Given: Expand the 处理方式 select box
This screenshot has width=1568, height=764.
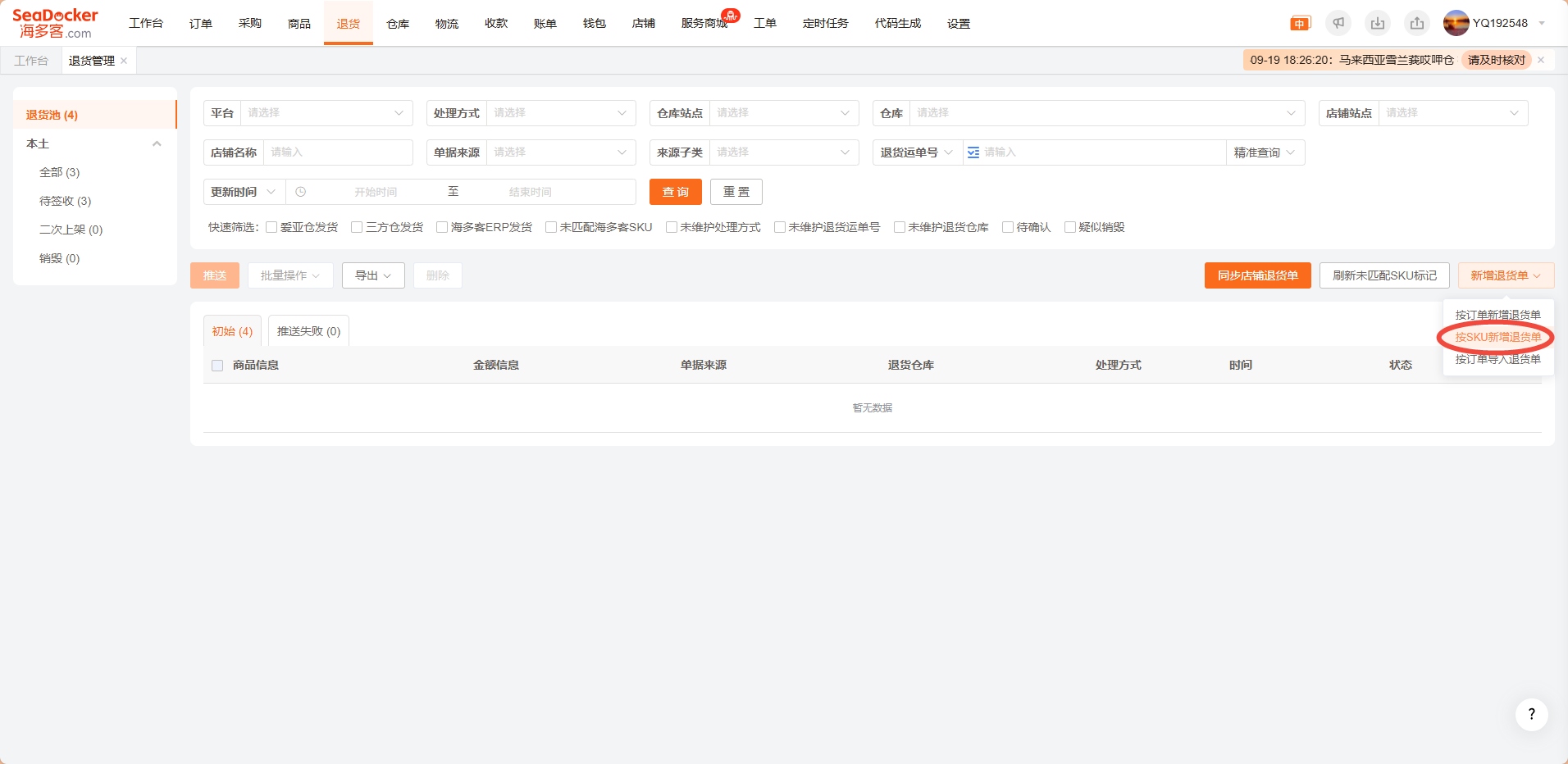Looking at the screenshot, I should coord(560,113).
